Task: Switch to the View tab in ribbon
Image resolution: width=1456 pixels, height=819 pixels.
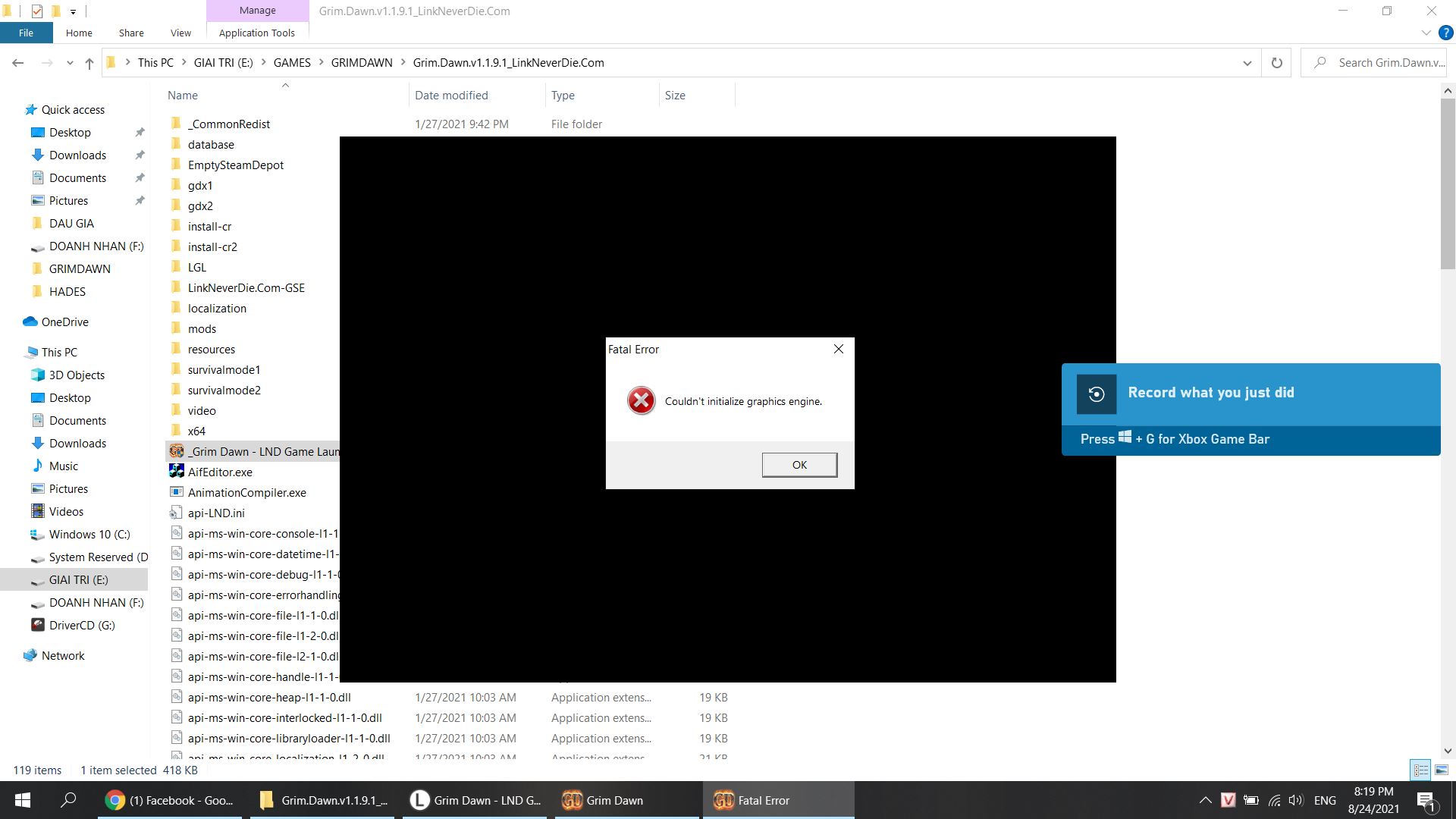Action: coord(180,33)
